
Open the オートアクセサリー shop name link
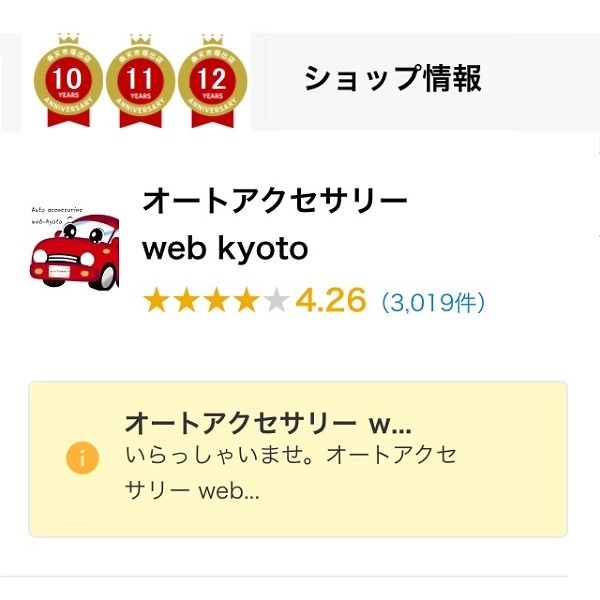[275, 201]
